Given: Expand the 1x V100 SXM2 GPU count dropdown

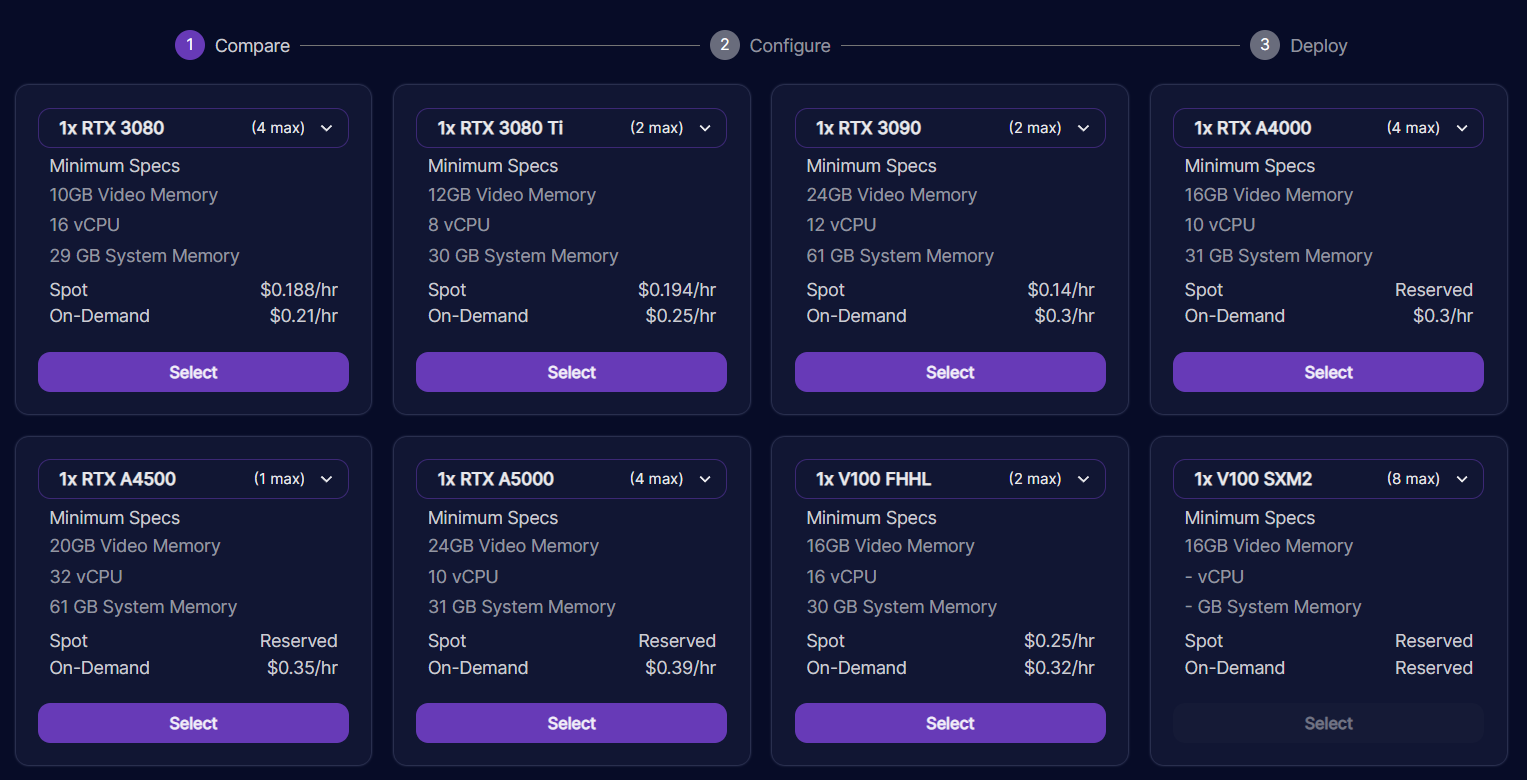Looking at the screenshot, I should (1328, 479).
